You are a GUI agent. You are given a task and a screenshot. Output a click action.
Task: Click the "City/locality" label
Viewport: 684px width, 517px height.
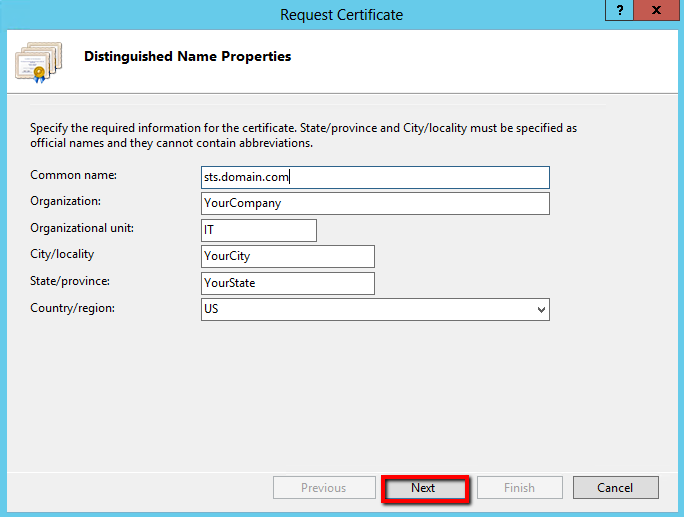(62, 254)
